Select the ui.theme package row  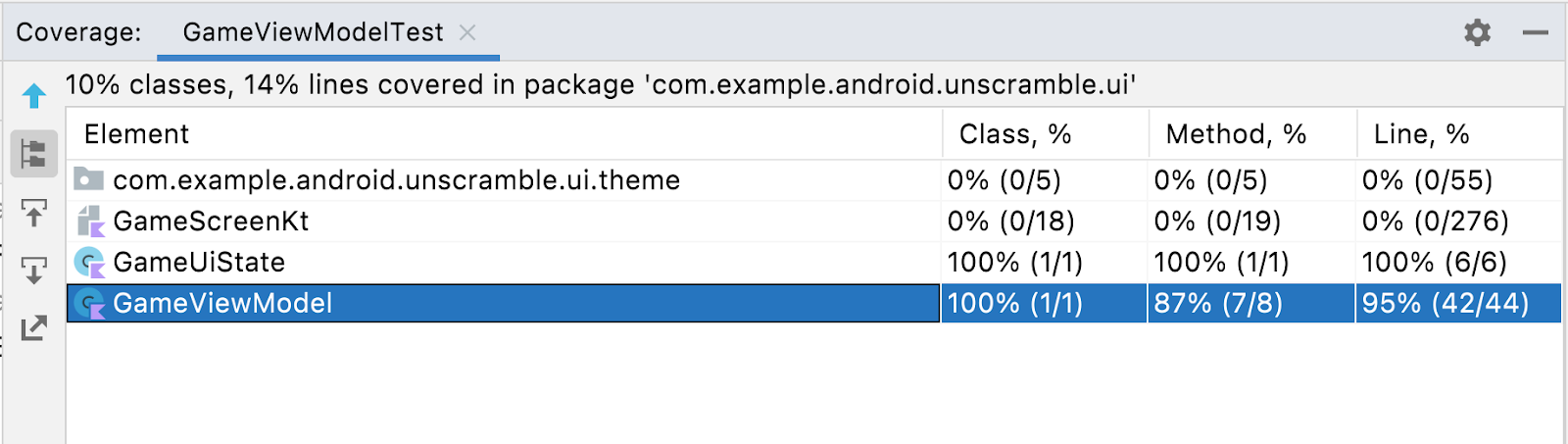(x=396, y=180)
